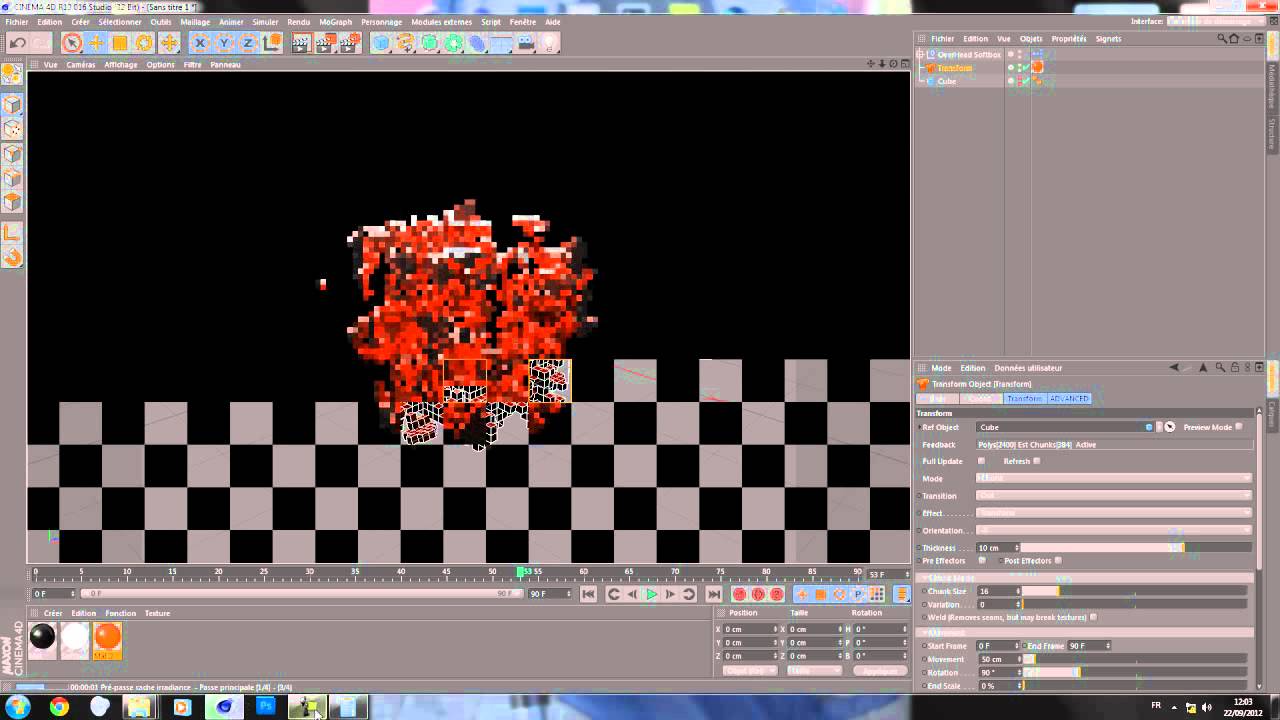Open the Rendu menu

[298, 22]
